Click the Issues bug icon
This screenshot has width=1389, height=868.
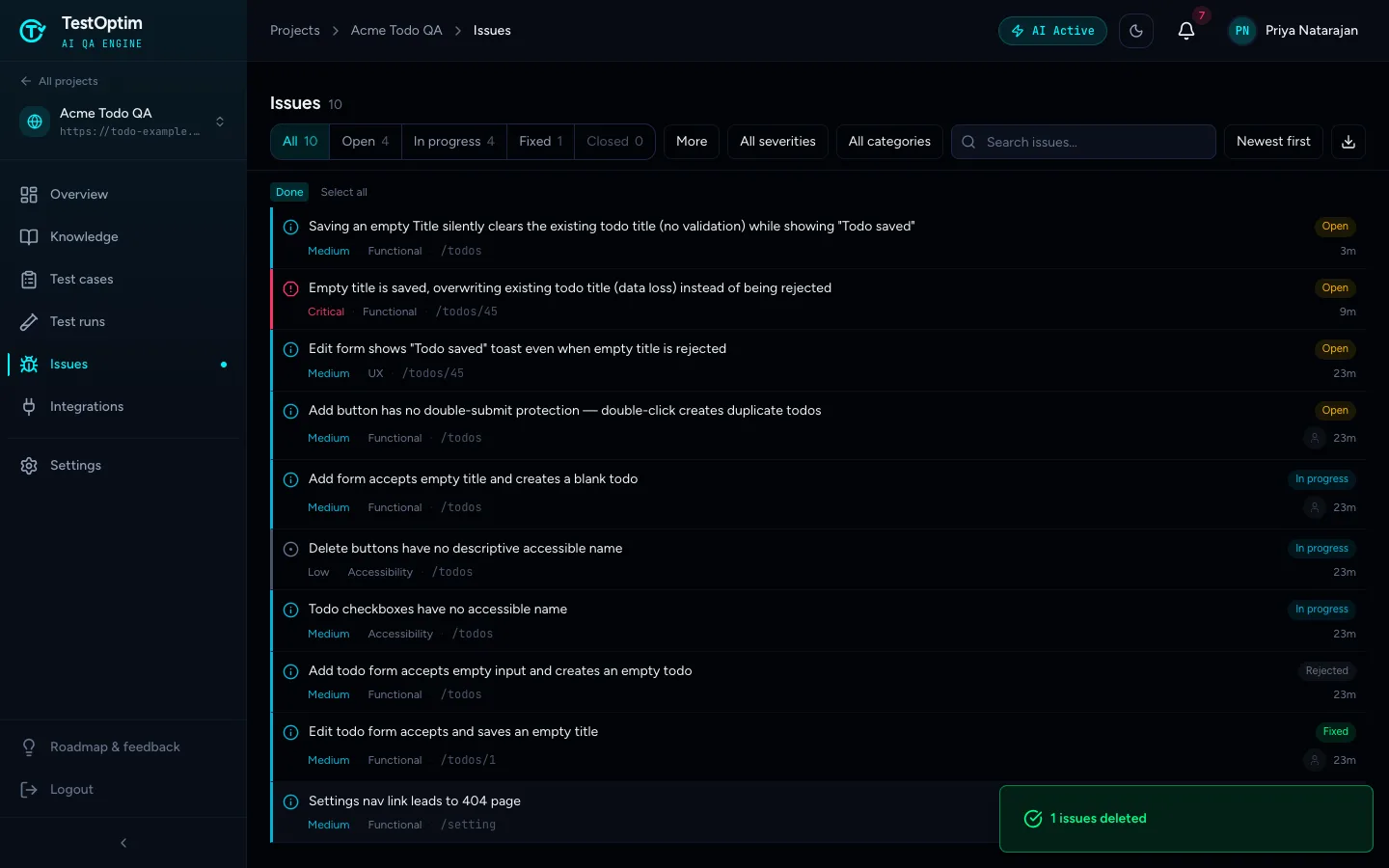[29, 365]
